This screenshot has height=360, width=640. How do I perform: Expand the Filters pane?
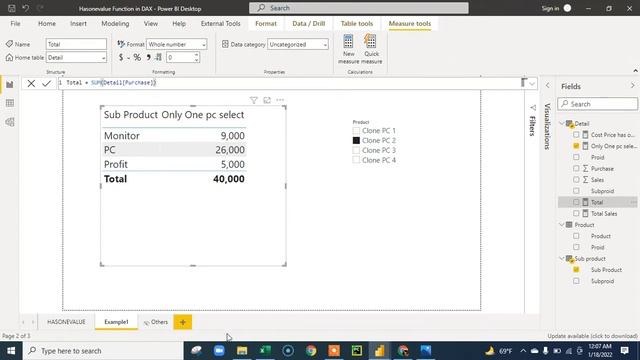(x=533, y=108)
